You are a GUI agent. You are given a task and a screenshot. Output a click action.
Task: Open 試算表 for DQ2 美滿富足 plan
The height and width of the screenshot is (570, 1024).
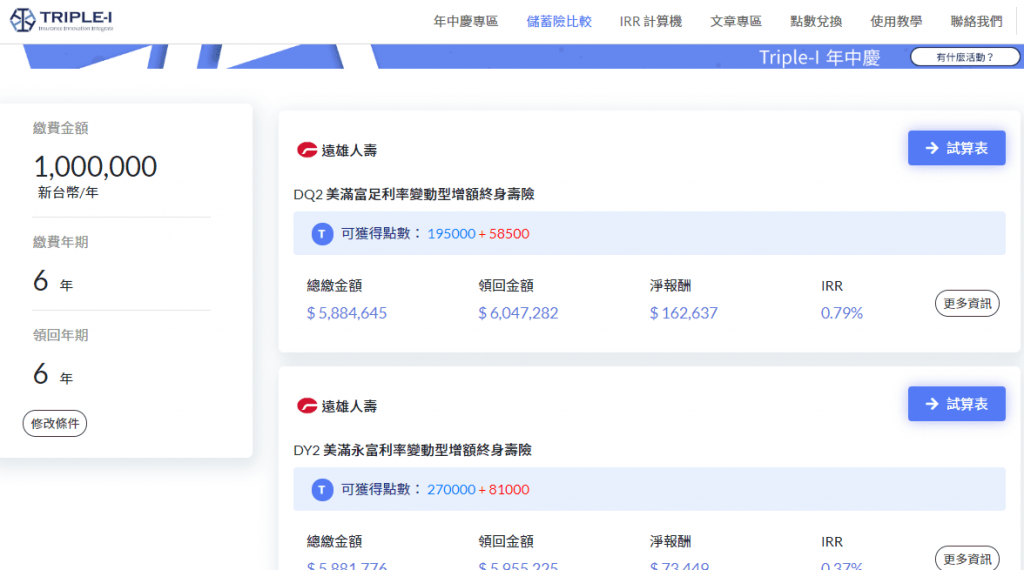point(956,148)
